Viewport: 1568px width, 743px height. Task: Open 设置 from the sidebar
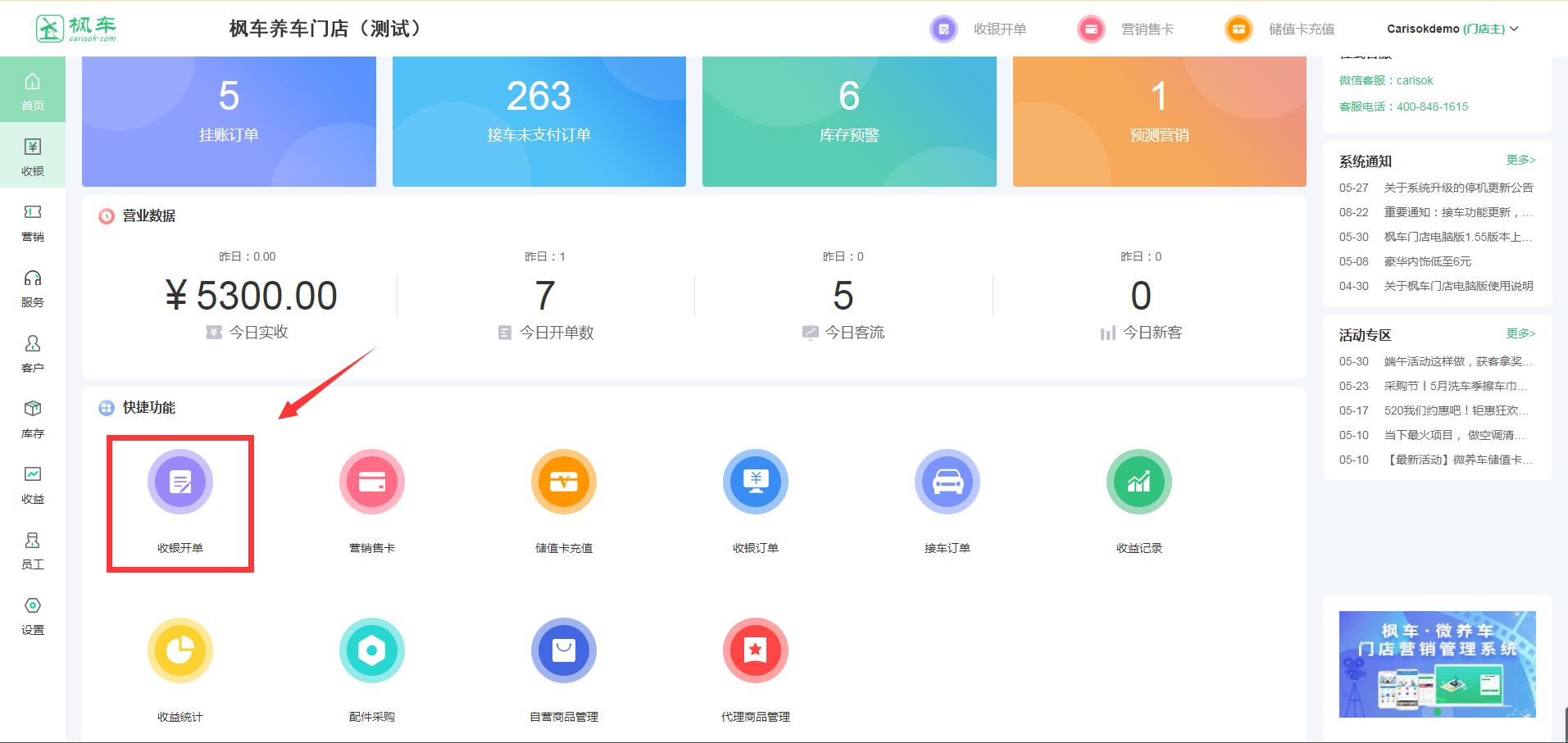click(x=33, y=616)
